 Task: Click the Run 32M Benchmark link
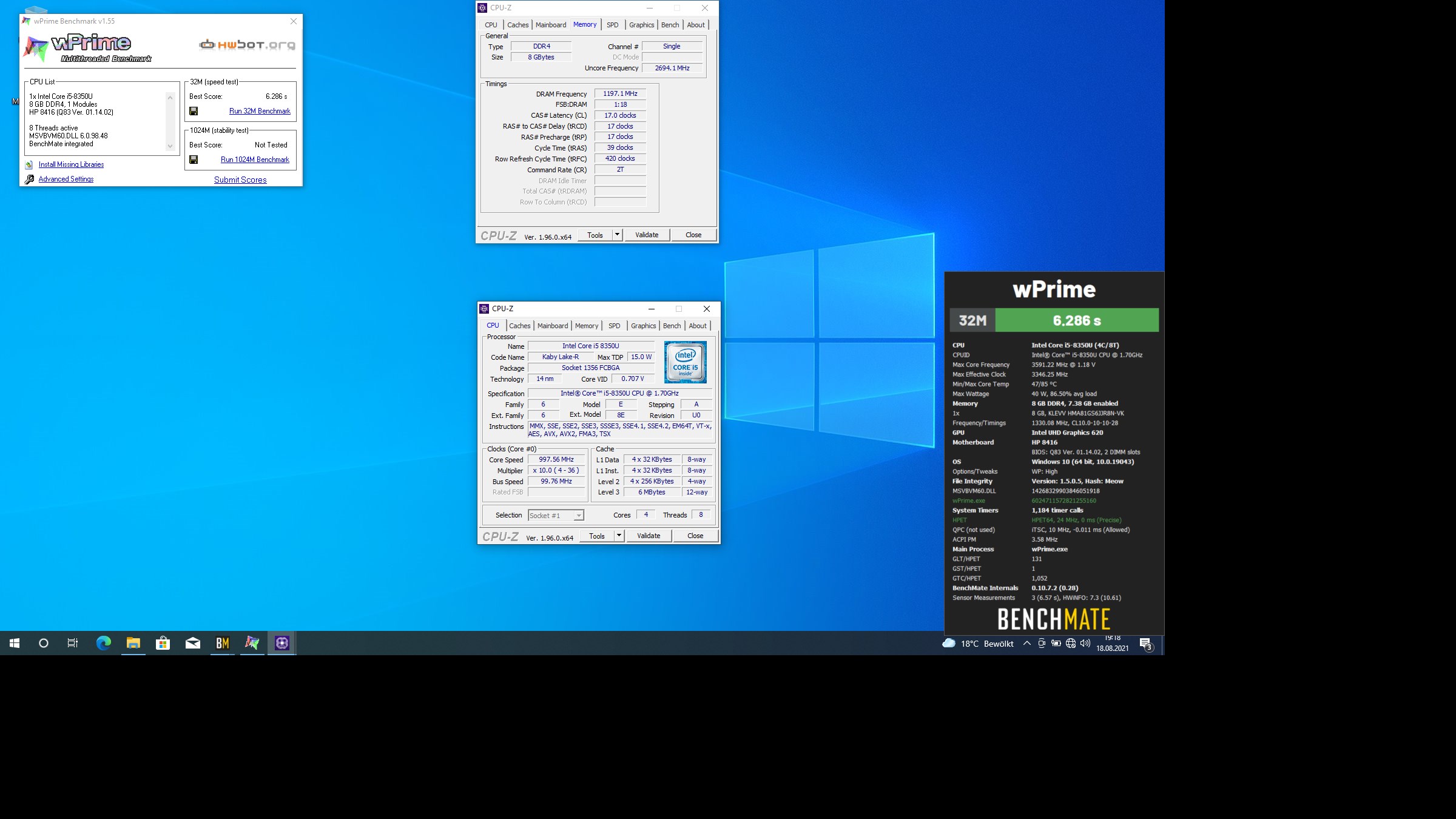[x=260, y=111]
